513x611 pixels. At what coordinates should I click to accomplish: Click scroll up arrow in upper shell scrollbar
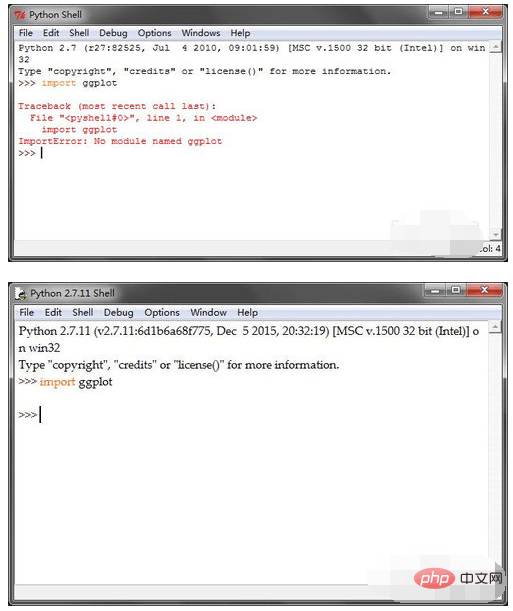point(495,47)
